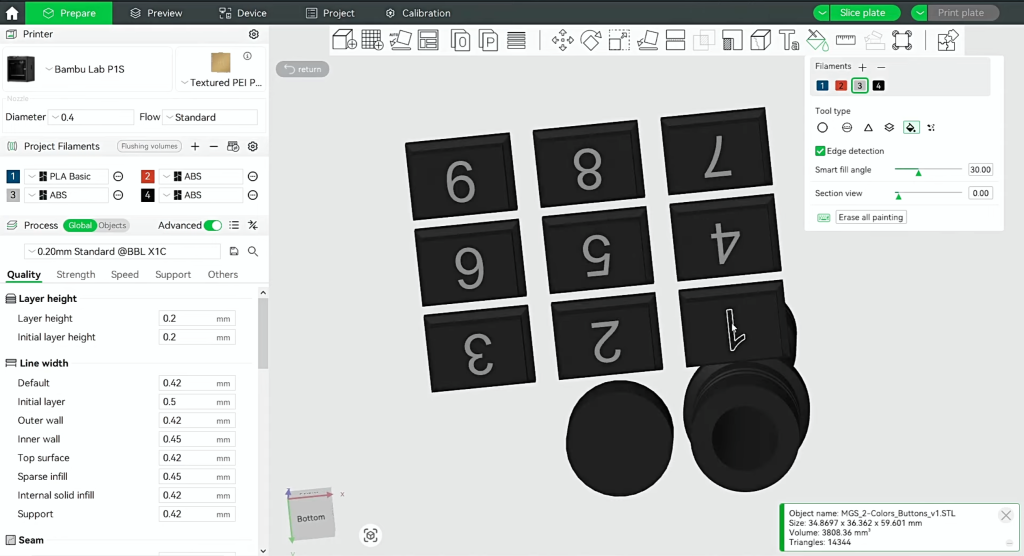Select the Circle brush tool type
Image resolution: width=1024 pixels, height=556 pixels.
pyautogui.click(x=822, y=128)
